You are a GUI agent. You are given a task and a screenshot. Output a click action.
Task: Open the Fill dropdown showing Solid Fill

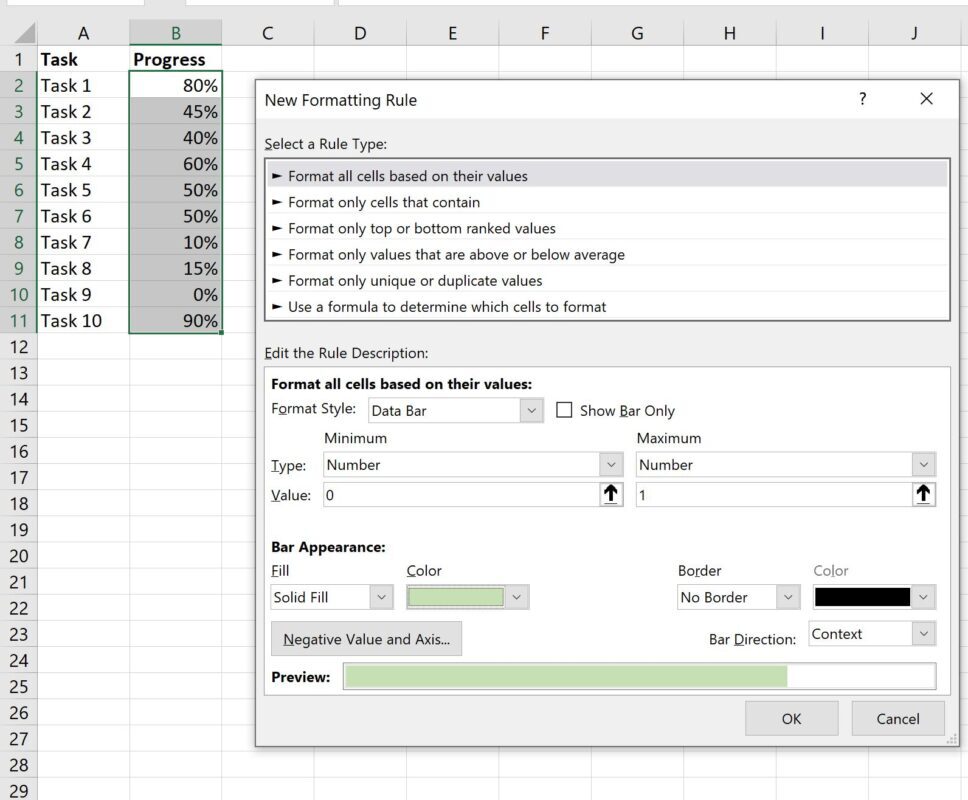[380, 596]
